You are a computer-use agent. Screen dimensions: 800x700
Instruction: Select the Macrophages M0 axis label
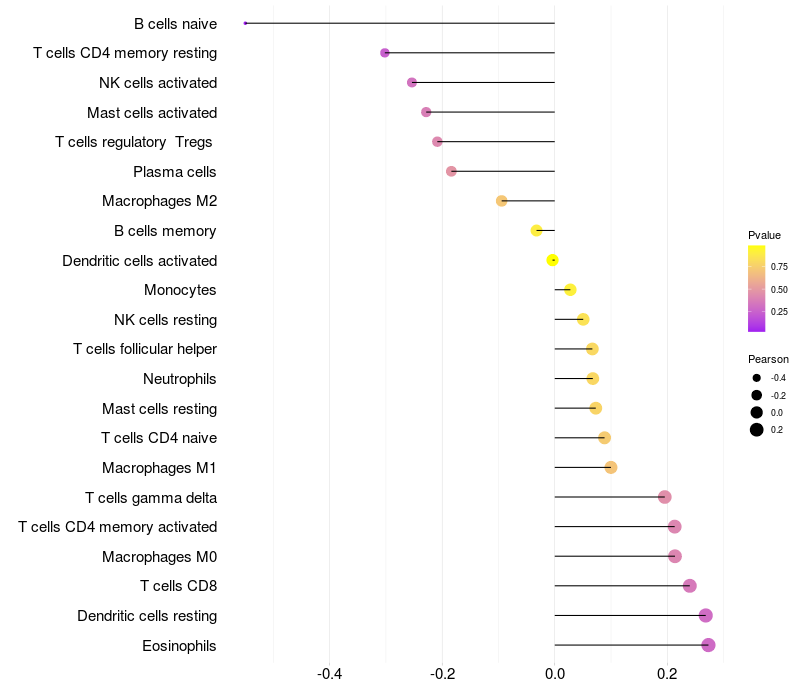pos(160,557)
